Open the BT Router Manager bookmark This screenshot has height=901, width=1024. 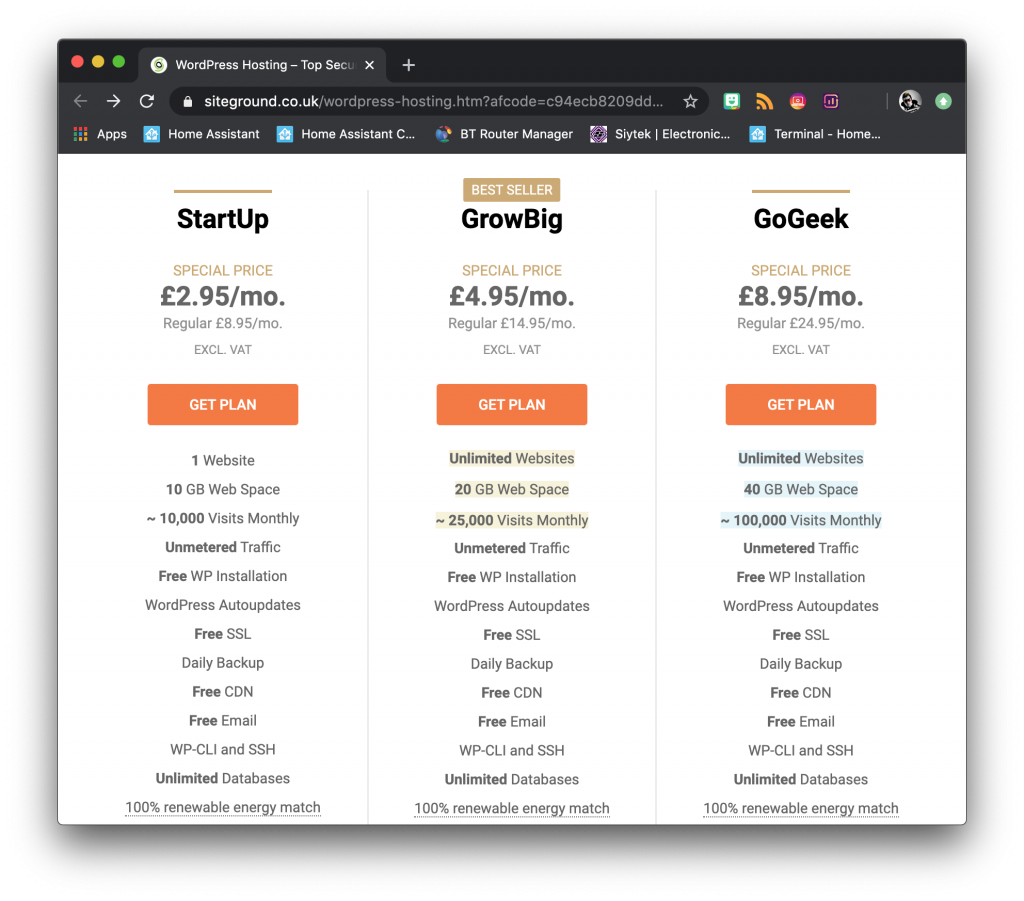504,134
